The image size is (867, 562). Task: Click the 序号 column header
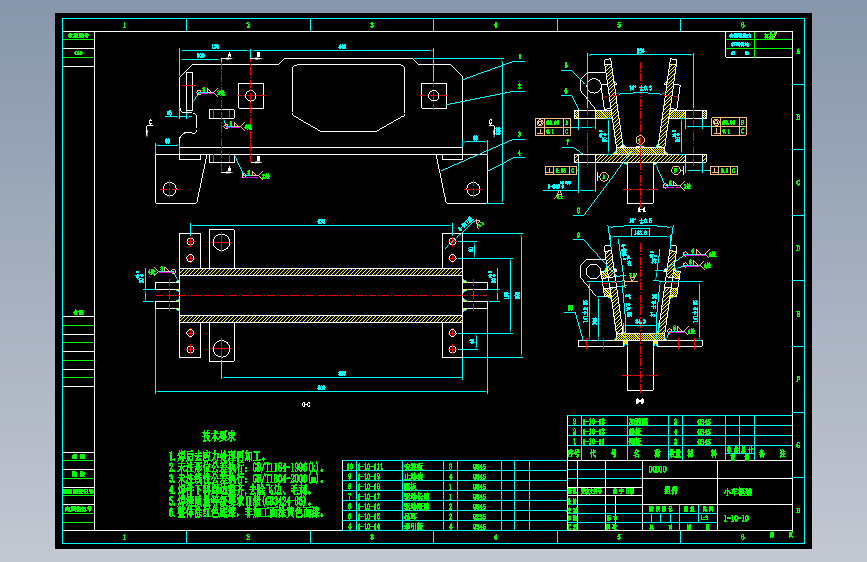click(574, 454)
